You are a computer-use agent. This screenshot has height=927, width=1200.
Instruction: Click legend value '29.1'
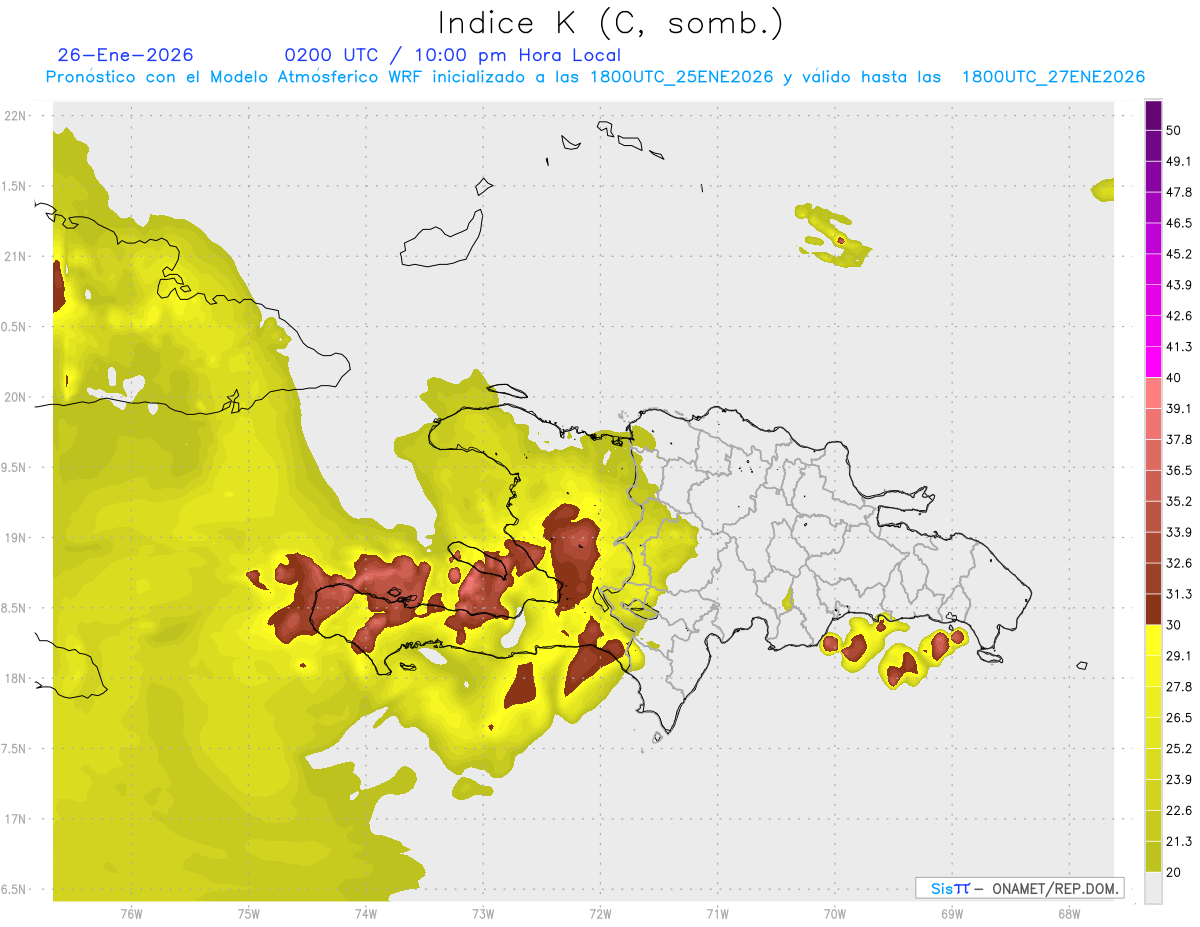pos(1178,655)
